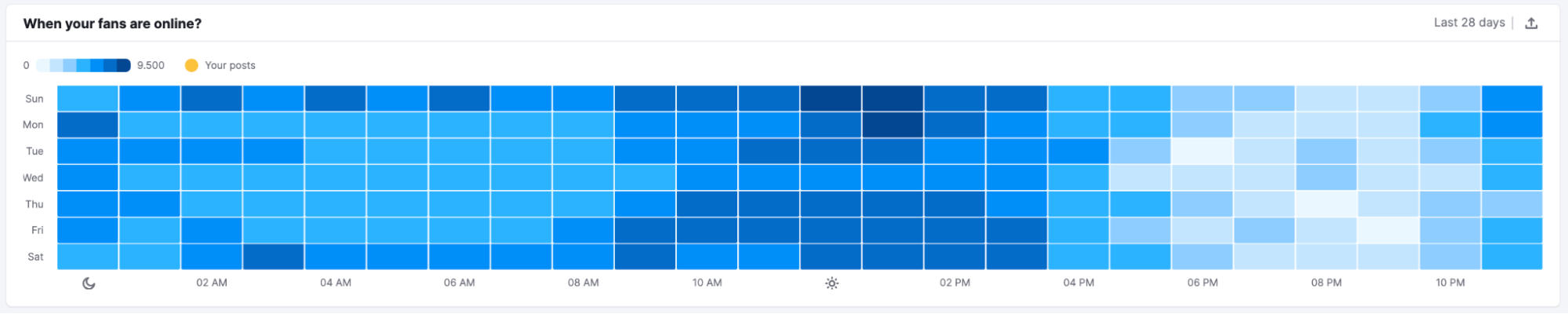Click the color scale legend bar
Viewport: 1568px width, 314px height.
coord(83,65)
